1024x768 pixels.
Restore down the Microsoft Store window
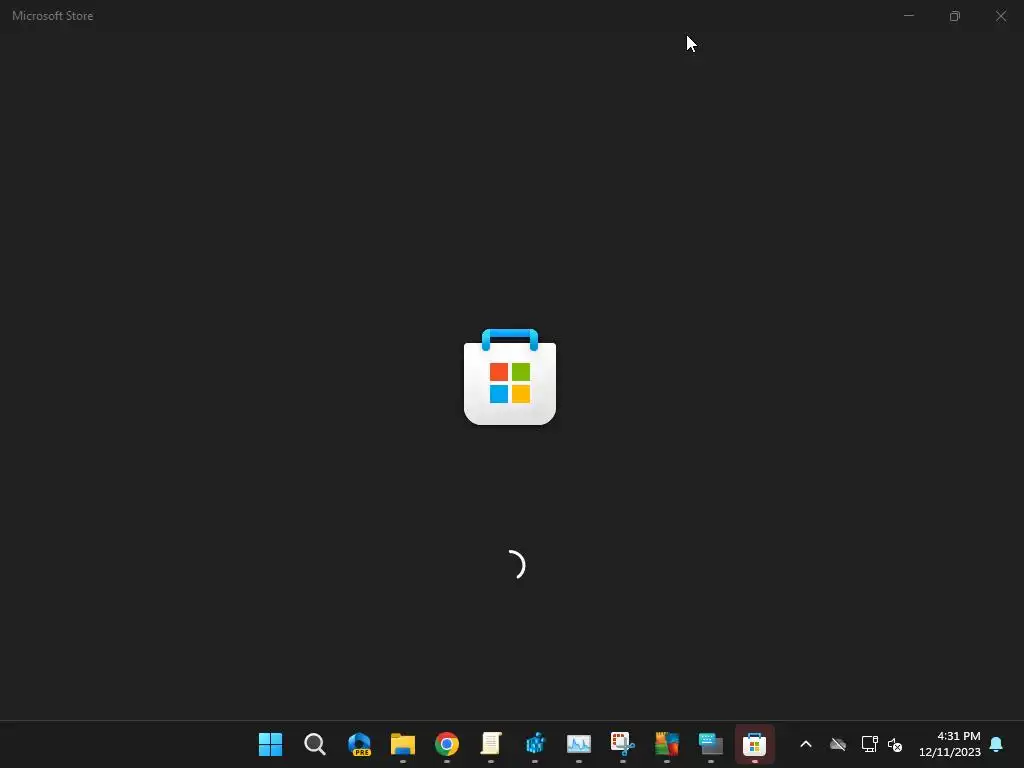(955, 16)
